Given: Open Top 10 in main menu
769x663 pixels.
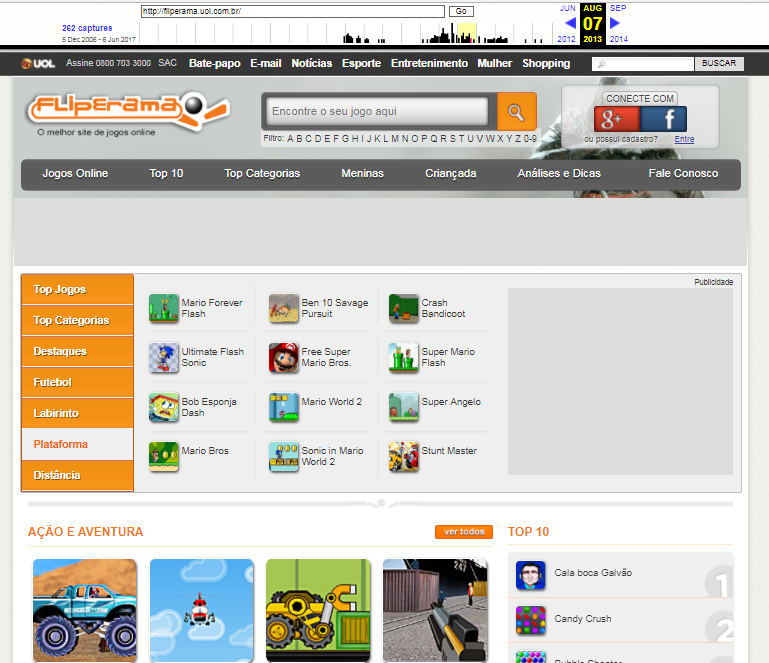Looking at the screenshot, I should 166,174.
